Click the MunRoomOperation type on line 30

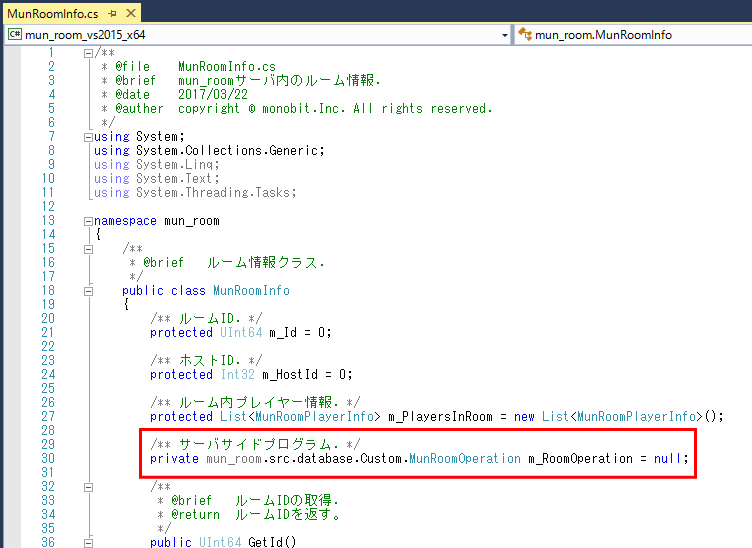[x=465, y=458]
